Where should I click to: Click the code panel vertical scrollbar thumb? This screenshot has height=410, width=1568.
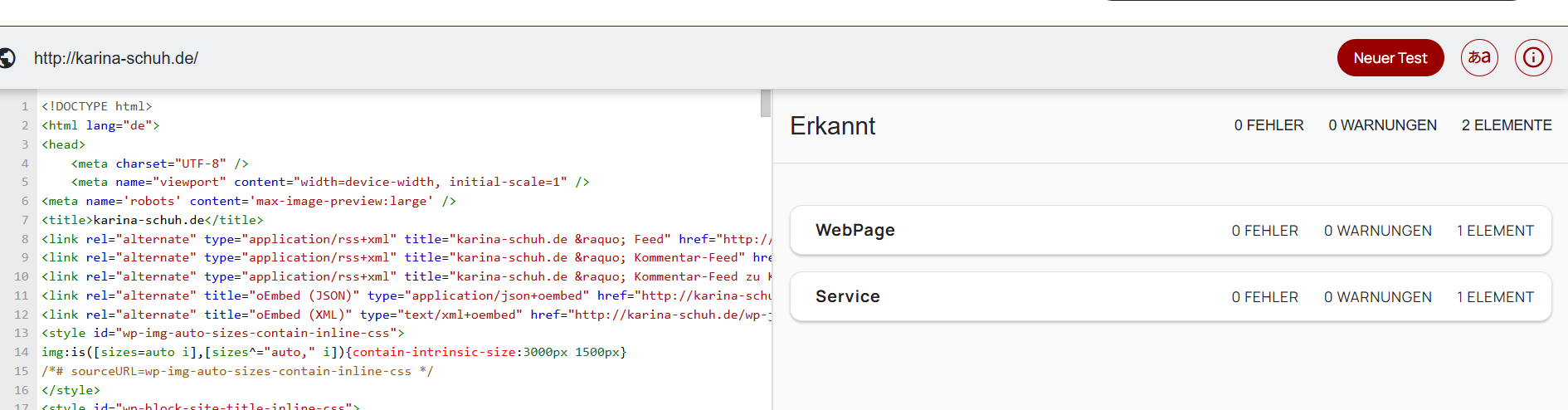click(765, 103)
